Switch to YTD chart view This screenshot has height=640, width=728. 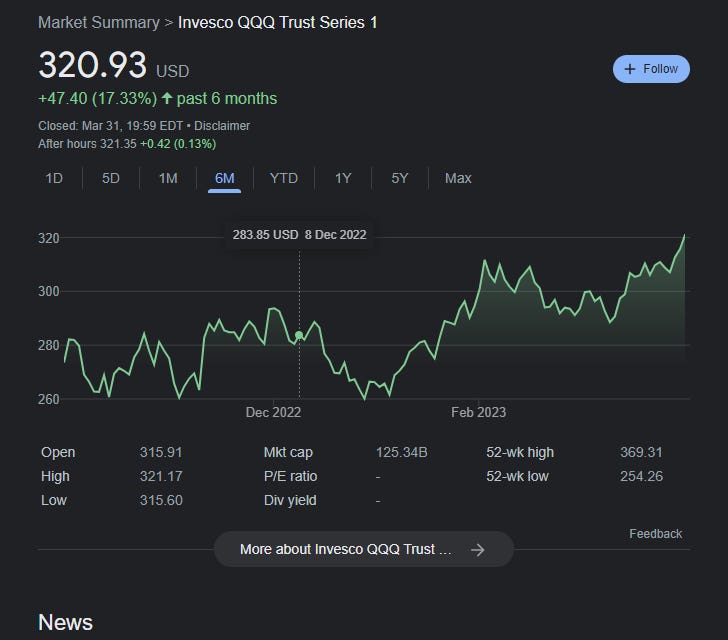[x=284, y=178]
